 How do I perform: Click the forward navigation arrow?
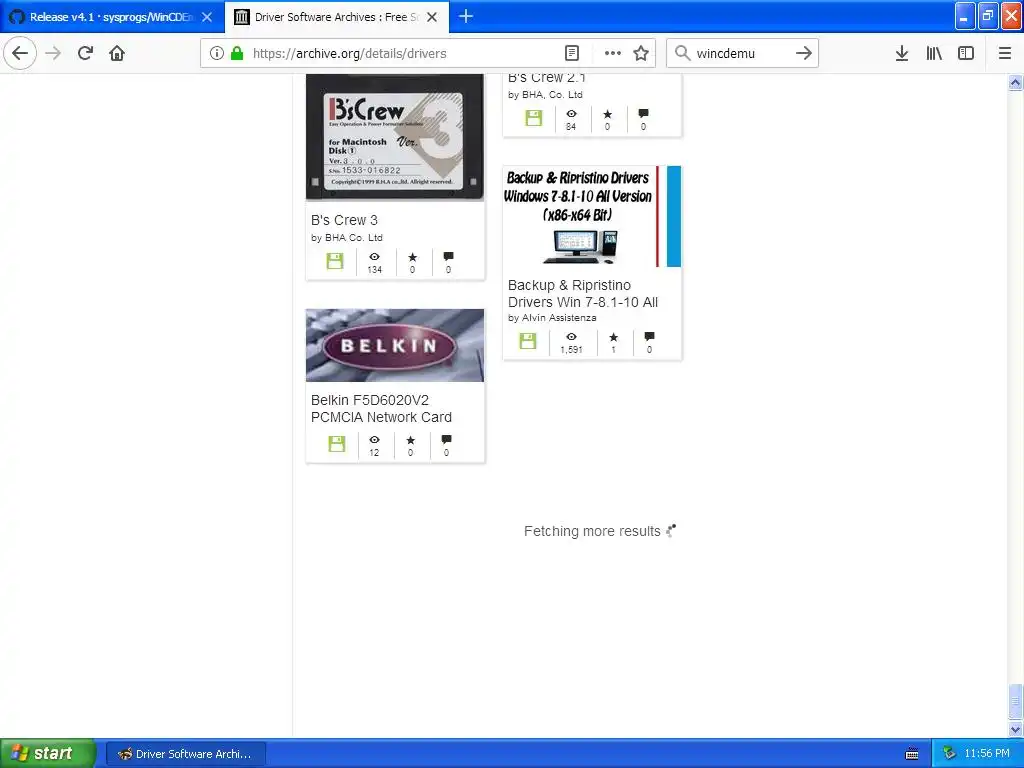point(53,53)
